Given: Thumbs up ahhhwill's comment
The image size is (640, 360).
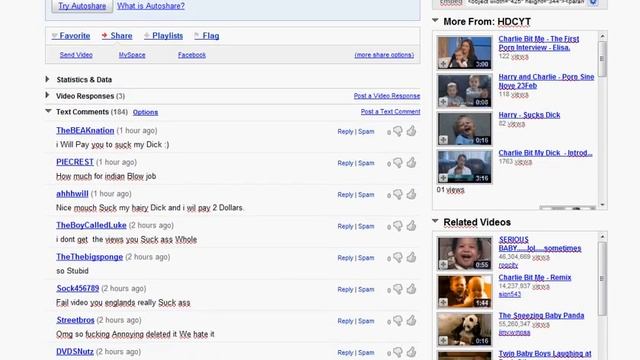Looking at the screenshot, I should coord(411,194).
